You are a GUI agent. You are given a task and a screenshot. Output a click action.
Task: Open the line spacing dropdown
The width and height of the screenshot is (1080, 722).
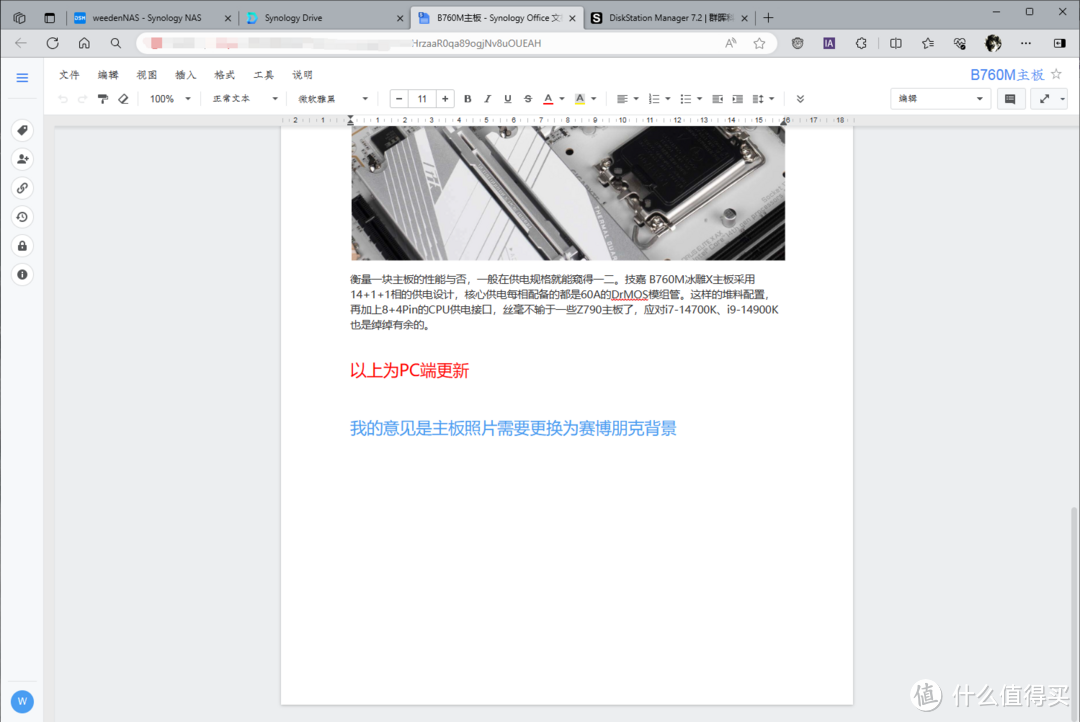tap(764, 99)
